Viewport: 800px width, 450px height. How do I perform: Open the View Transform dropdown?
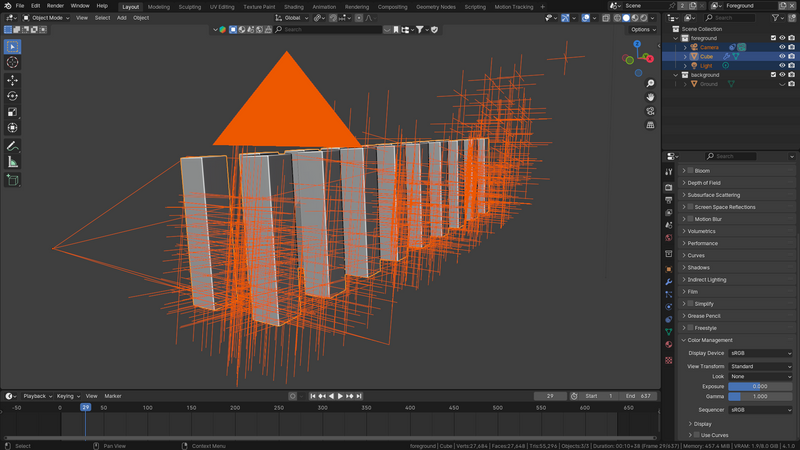click(760, 366)
